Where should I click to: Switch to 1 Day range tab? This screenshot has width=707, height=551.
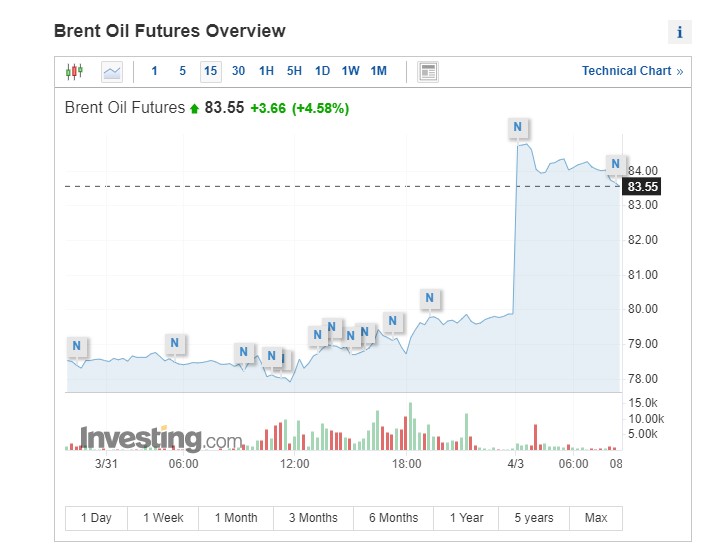click(x=96, y=518)
